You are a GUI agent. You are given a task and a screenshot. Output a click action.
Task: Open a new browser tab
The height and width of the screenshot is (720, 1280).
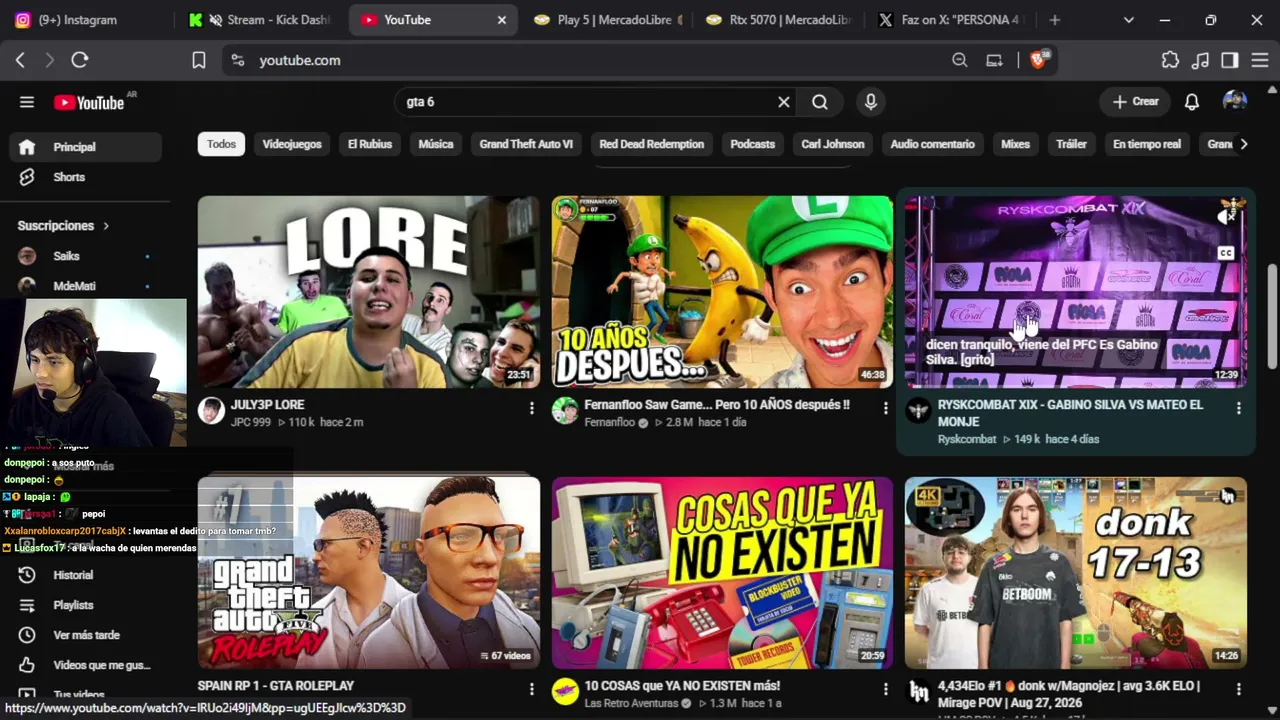(x=1054, y=20)
